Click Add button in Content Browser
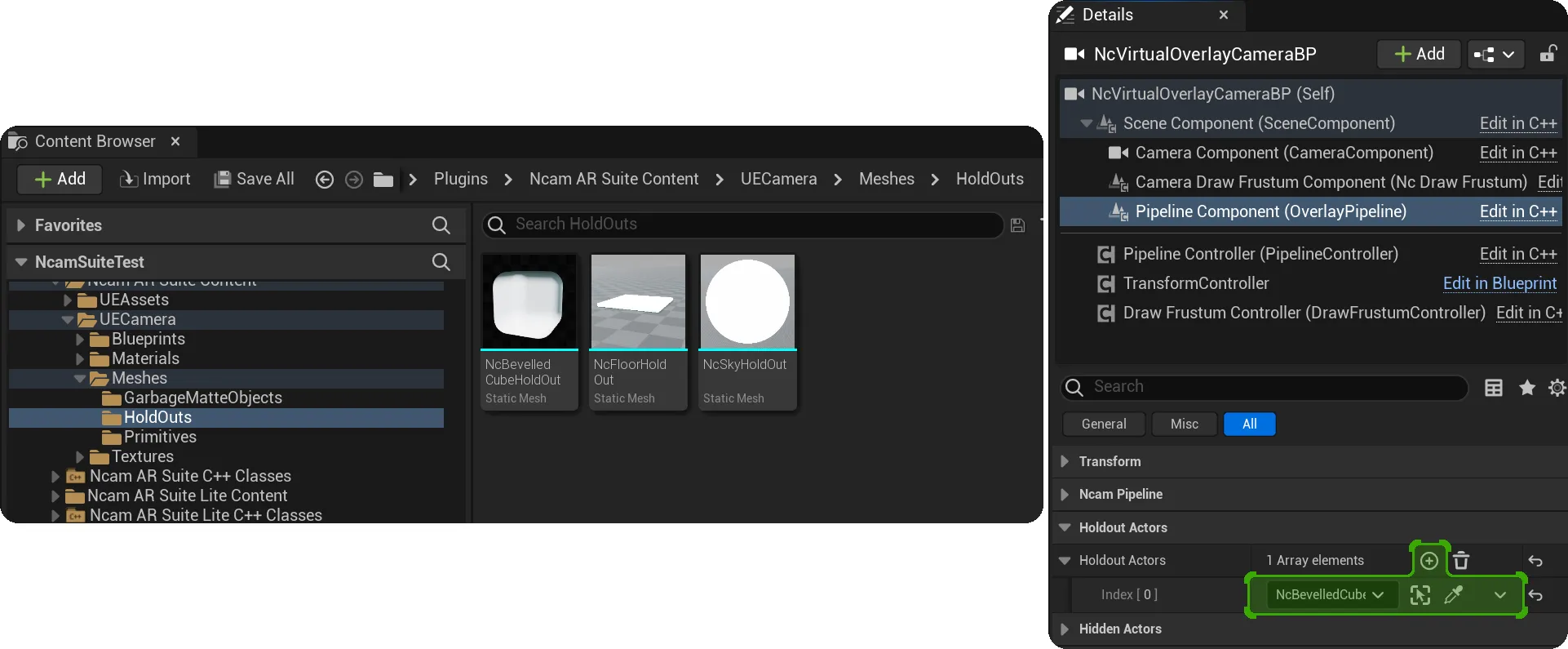The height and width of the screenshot is (649, 1568). [x=60, y=180]
